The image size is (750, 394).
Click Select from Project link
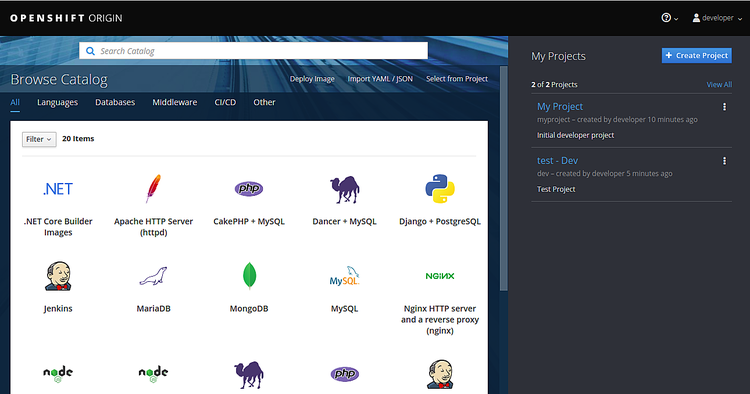[457, 79]
